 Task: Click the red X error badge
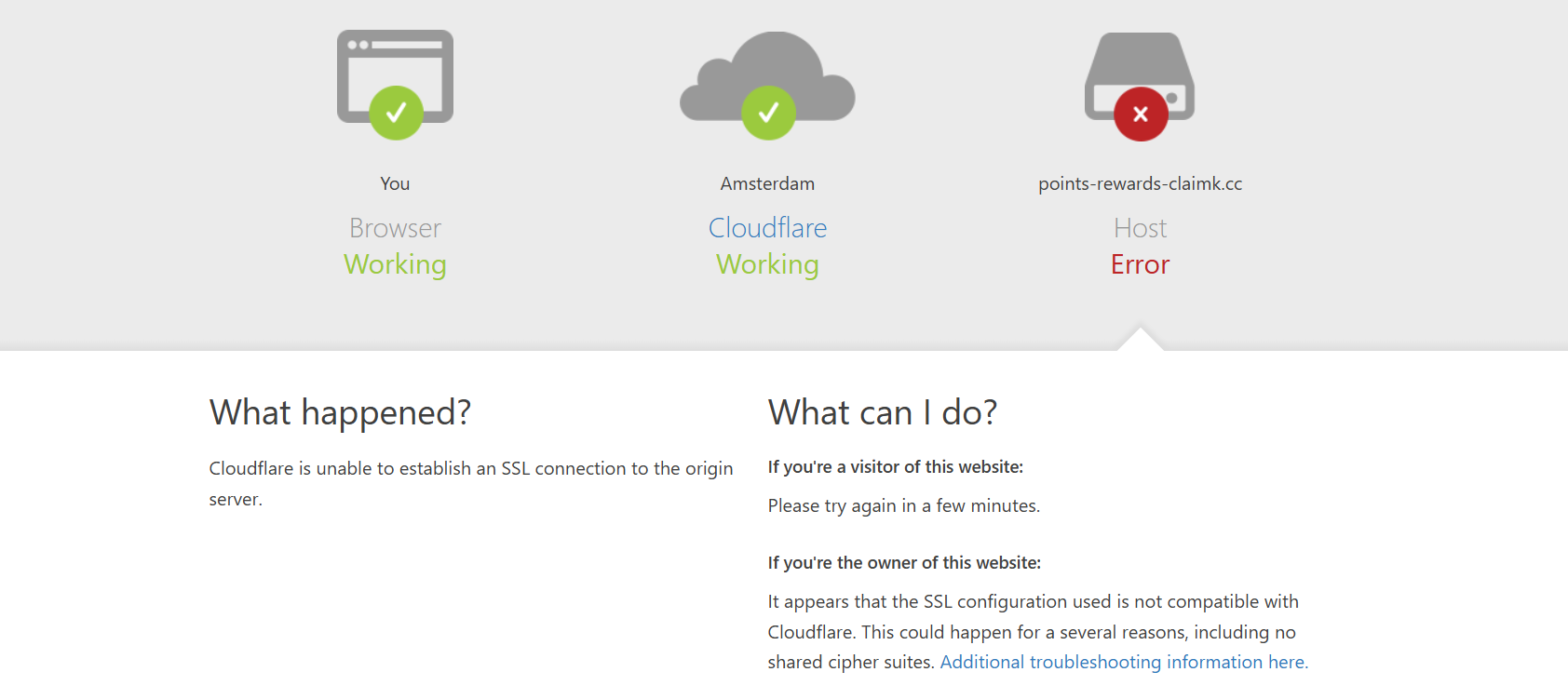tap(1141, 114)
